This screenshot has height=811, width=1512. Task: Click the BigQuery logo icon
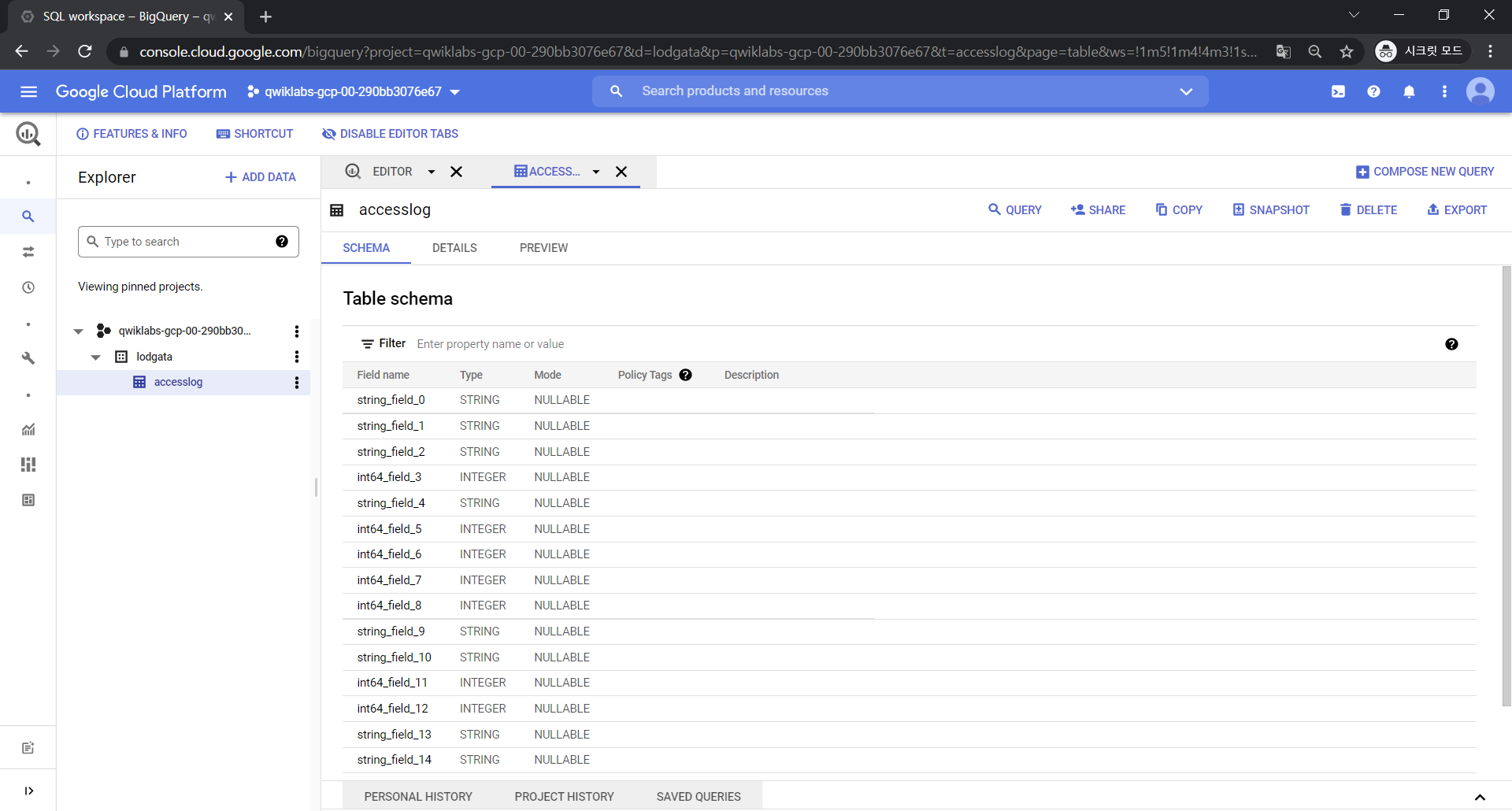(28, 134)
